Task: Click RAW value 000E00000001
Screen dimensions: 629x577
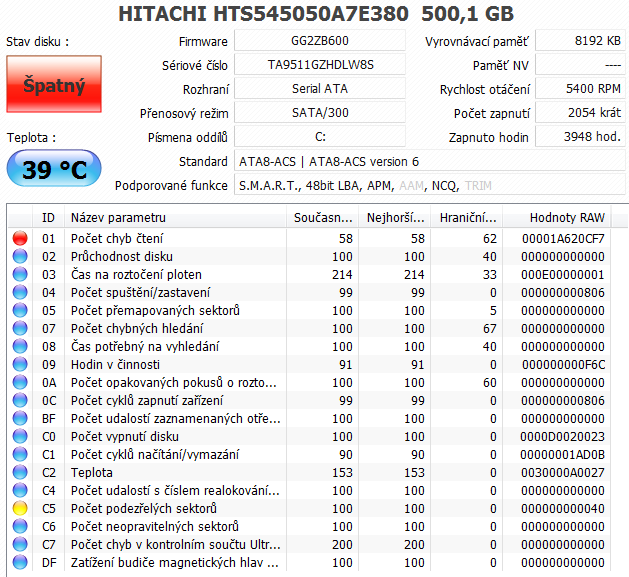Action: point(562,274)
